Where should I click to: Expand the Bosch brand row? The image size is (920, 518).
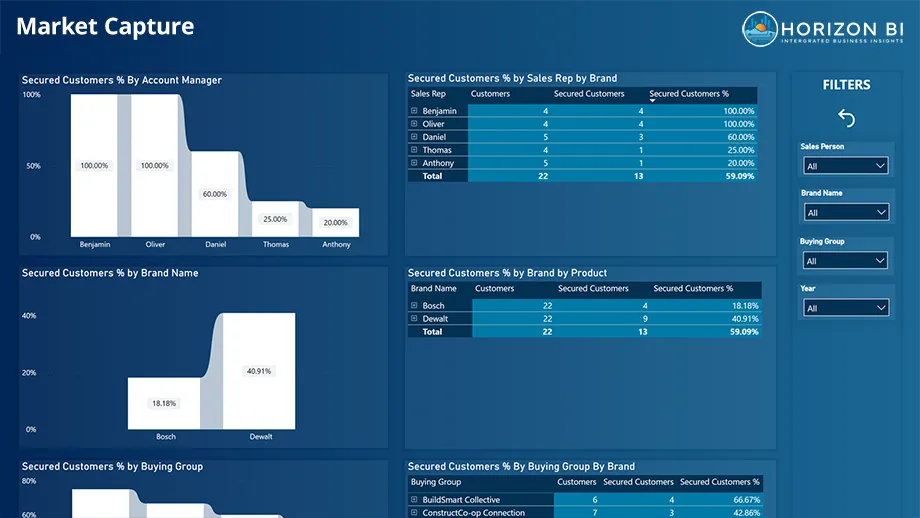pyautogui.click(x=414, y=305)
